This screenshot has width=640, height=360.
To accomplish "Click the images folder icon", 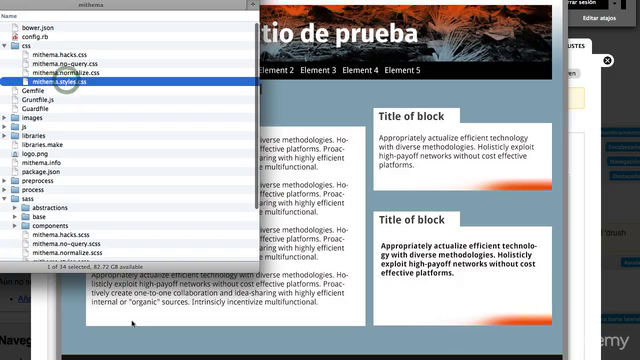I will 15,118.
